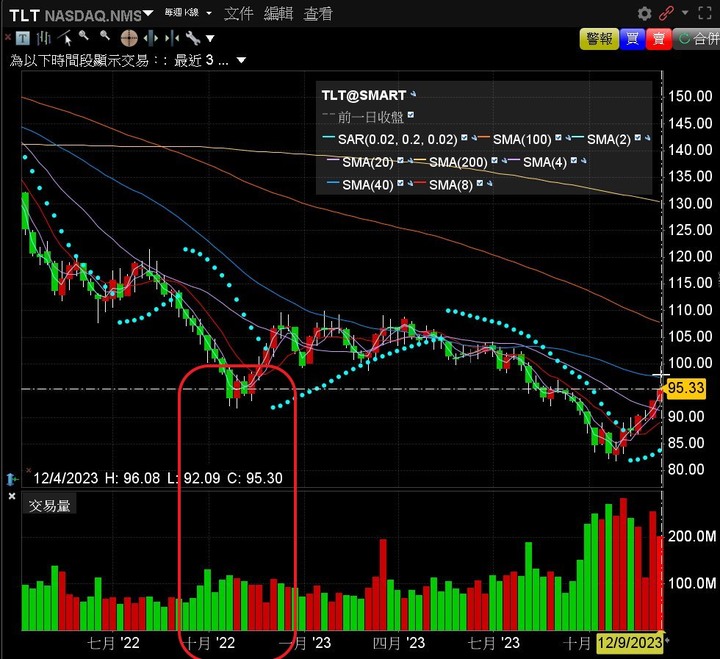Close the chart toolbar red x
This screenshot has height=659, width=720.
[x=7, y=37]
